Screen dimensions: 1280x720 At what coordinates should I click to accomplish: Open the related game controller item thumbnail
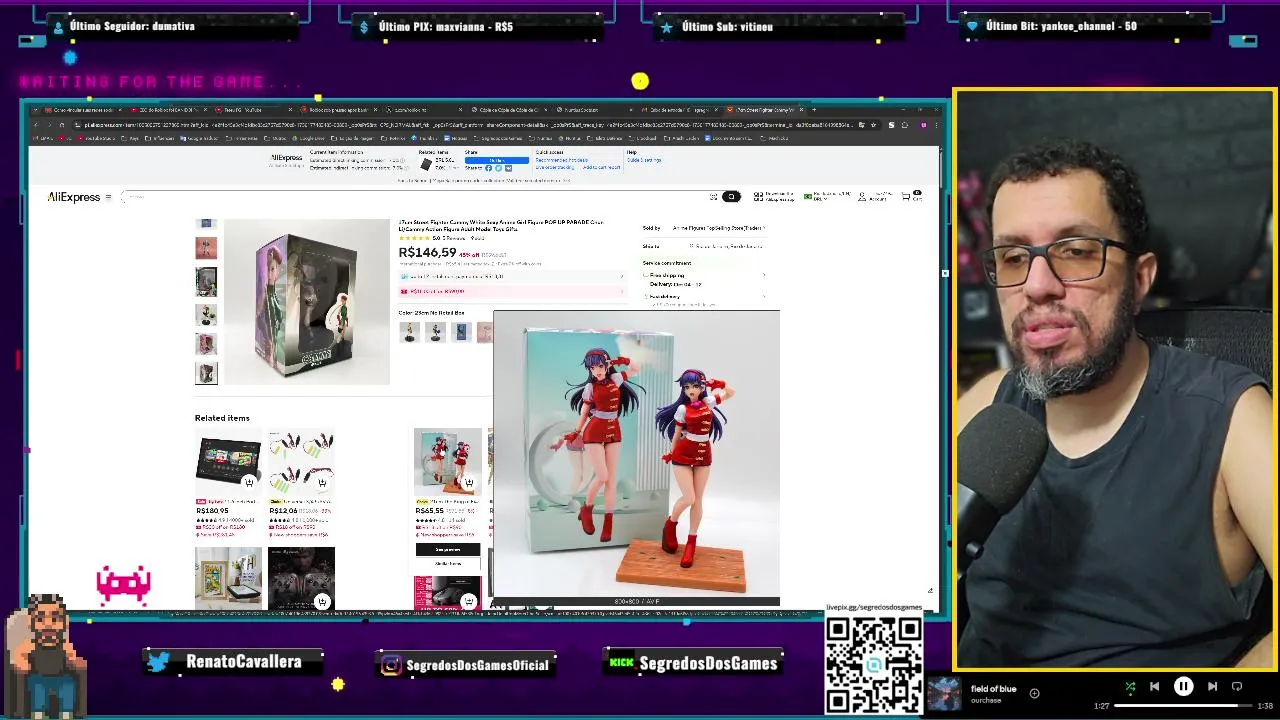301,578
